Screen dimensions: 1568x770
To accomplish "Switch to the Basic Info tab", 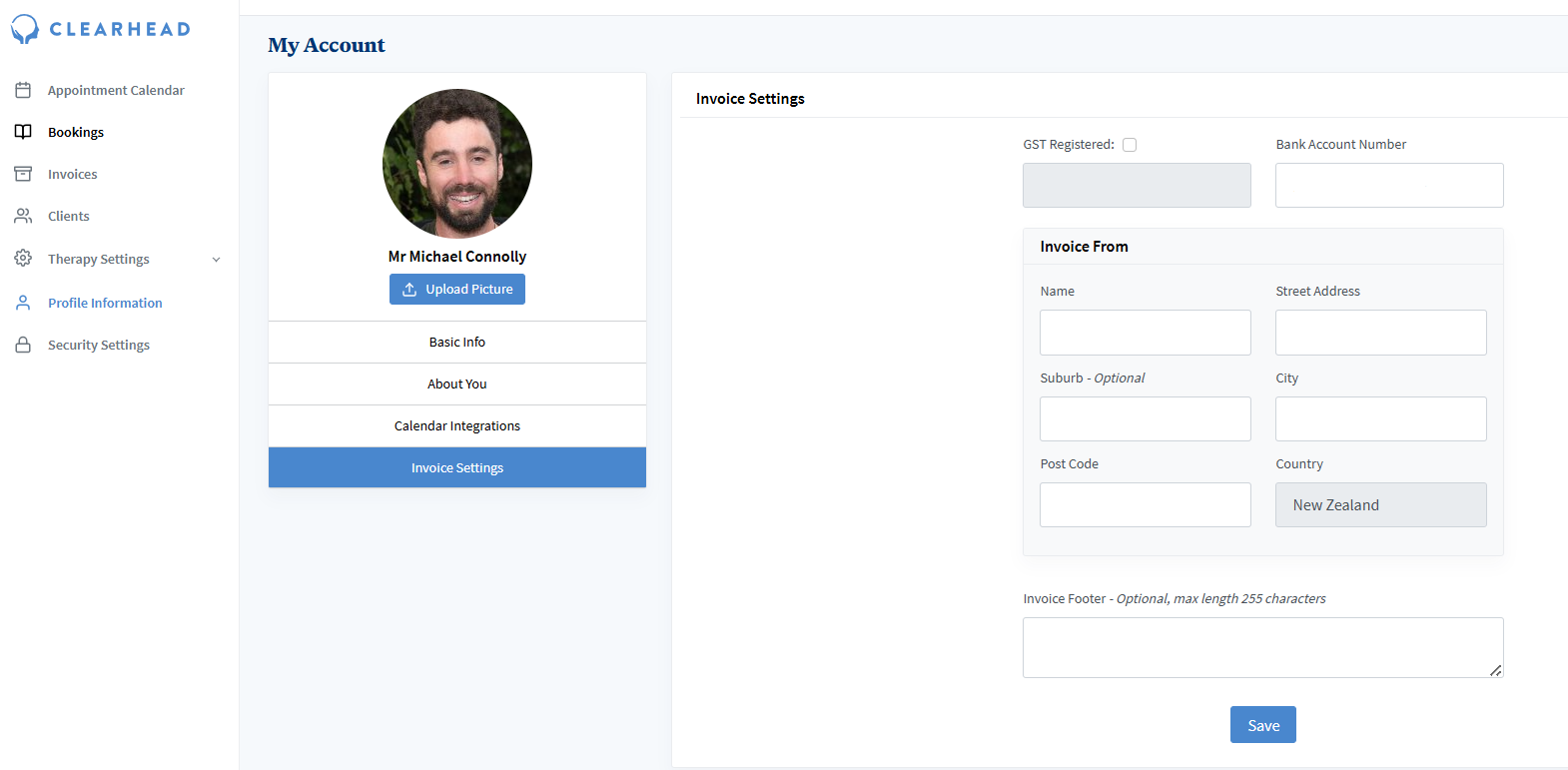I will point(457,343).
